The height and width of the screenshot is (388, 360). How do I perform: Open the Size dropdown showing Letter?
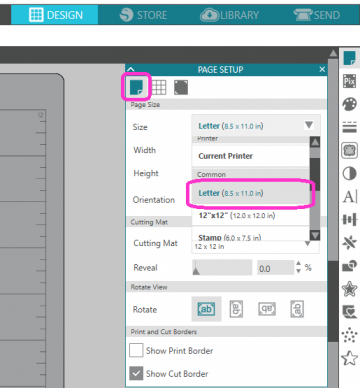point(256,126)
